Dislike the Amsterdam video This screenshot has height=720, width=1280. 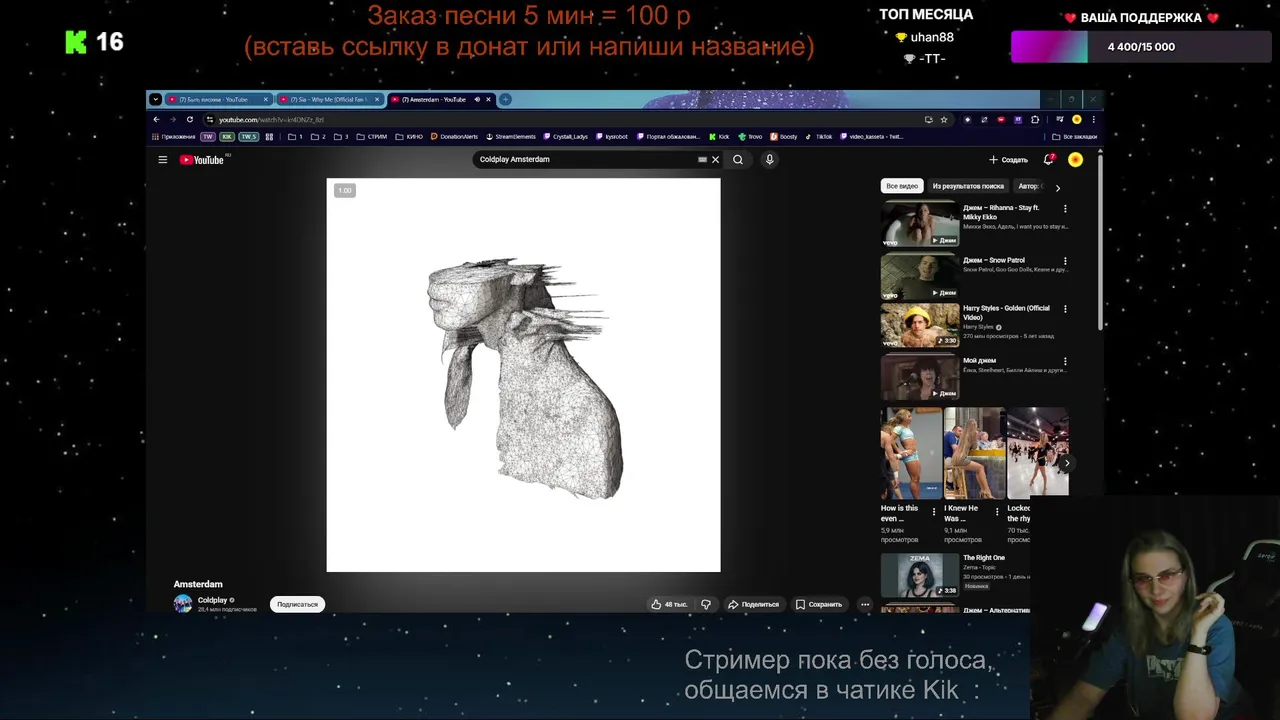pyautogui.click(x=706, y=604)
